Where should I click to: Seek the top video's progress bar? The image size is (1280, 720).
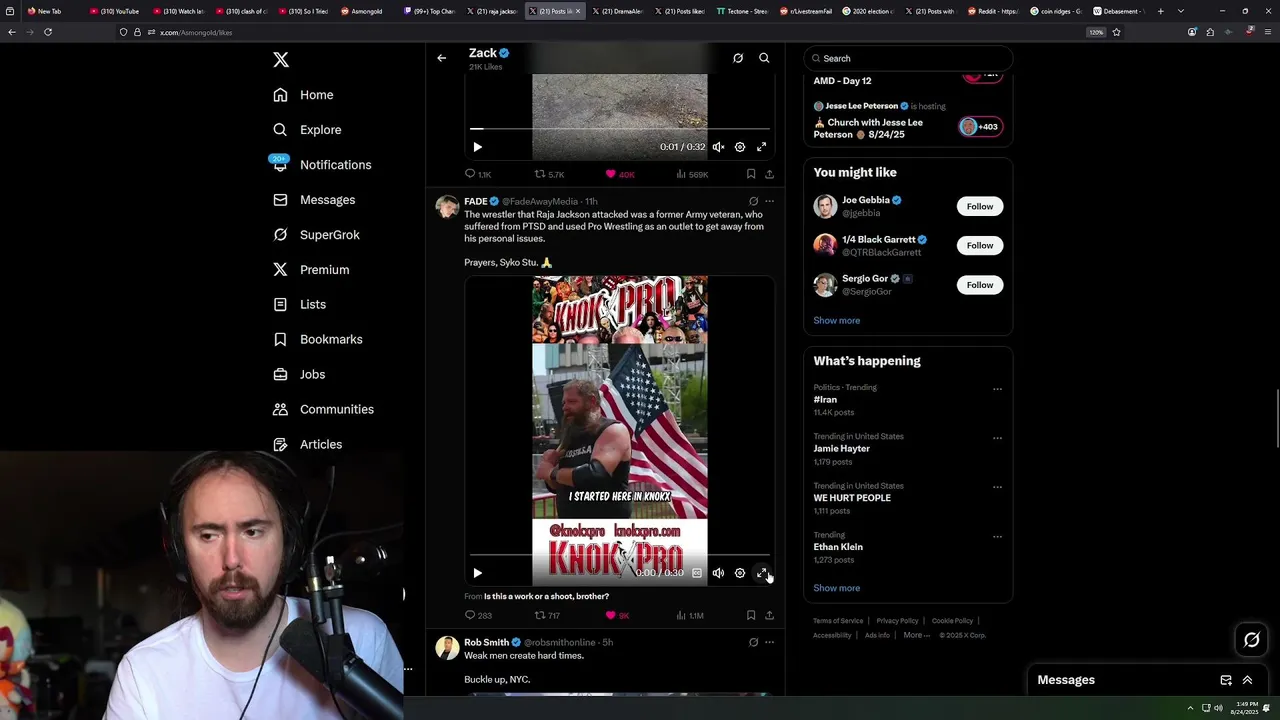[x=619, y=129]
